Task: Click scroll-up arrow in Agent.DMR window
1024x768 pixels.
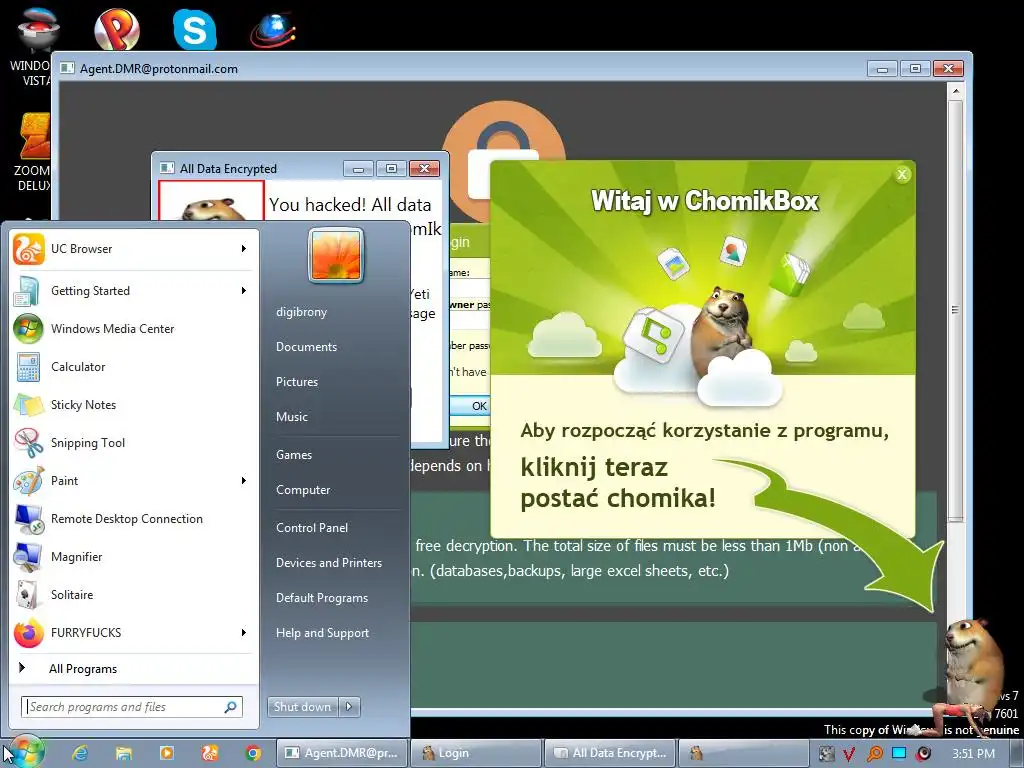Action: (955, 91)
